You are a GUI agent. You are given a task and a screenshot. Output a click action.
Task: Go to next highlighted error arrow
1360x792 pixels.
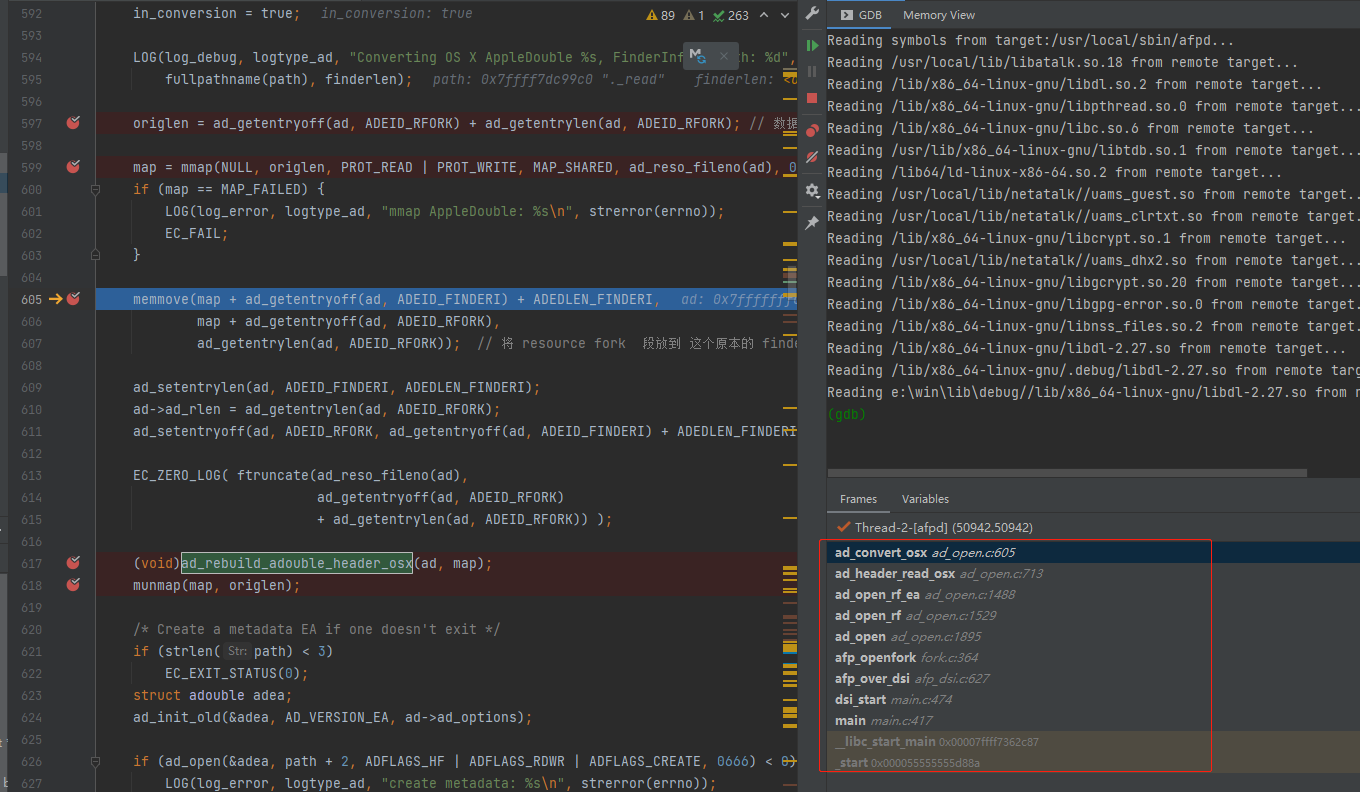(783, 15)
